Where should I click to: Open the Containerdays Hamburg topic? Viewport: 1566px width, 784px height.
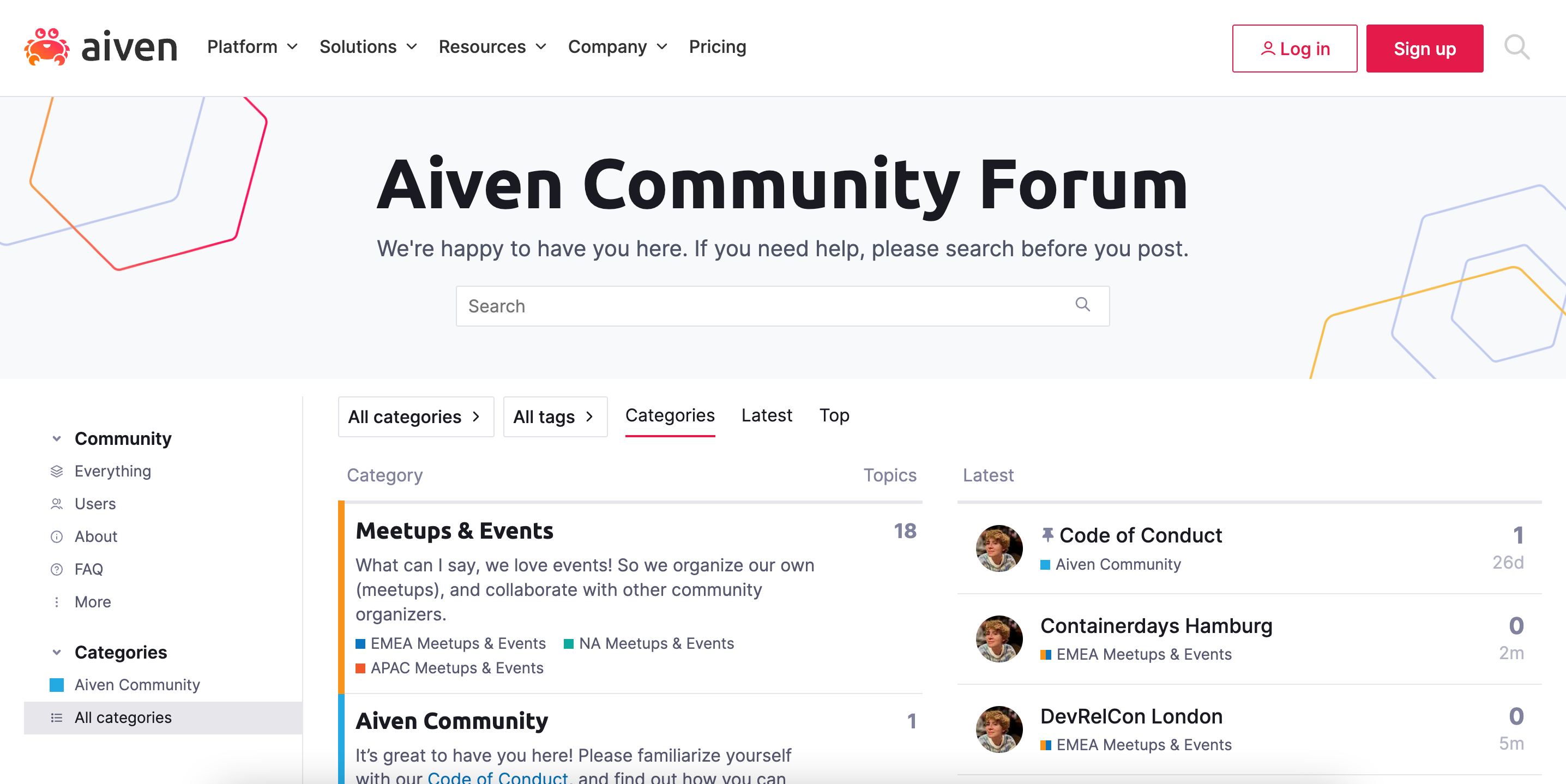[x=1155, y=626]
